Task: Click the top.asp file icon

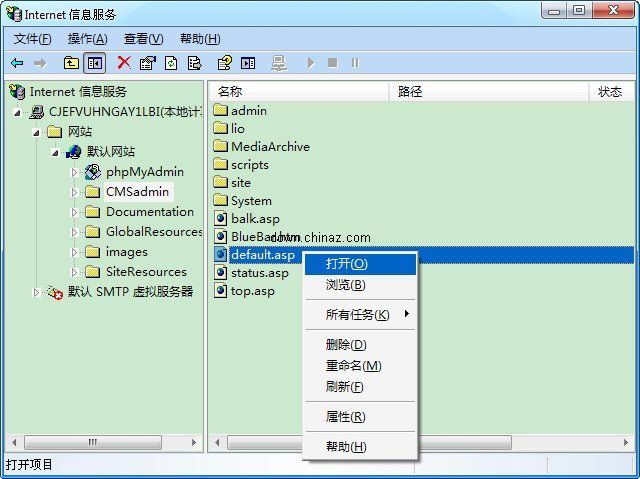Action: (220, 291)
